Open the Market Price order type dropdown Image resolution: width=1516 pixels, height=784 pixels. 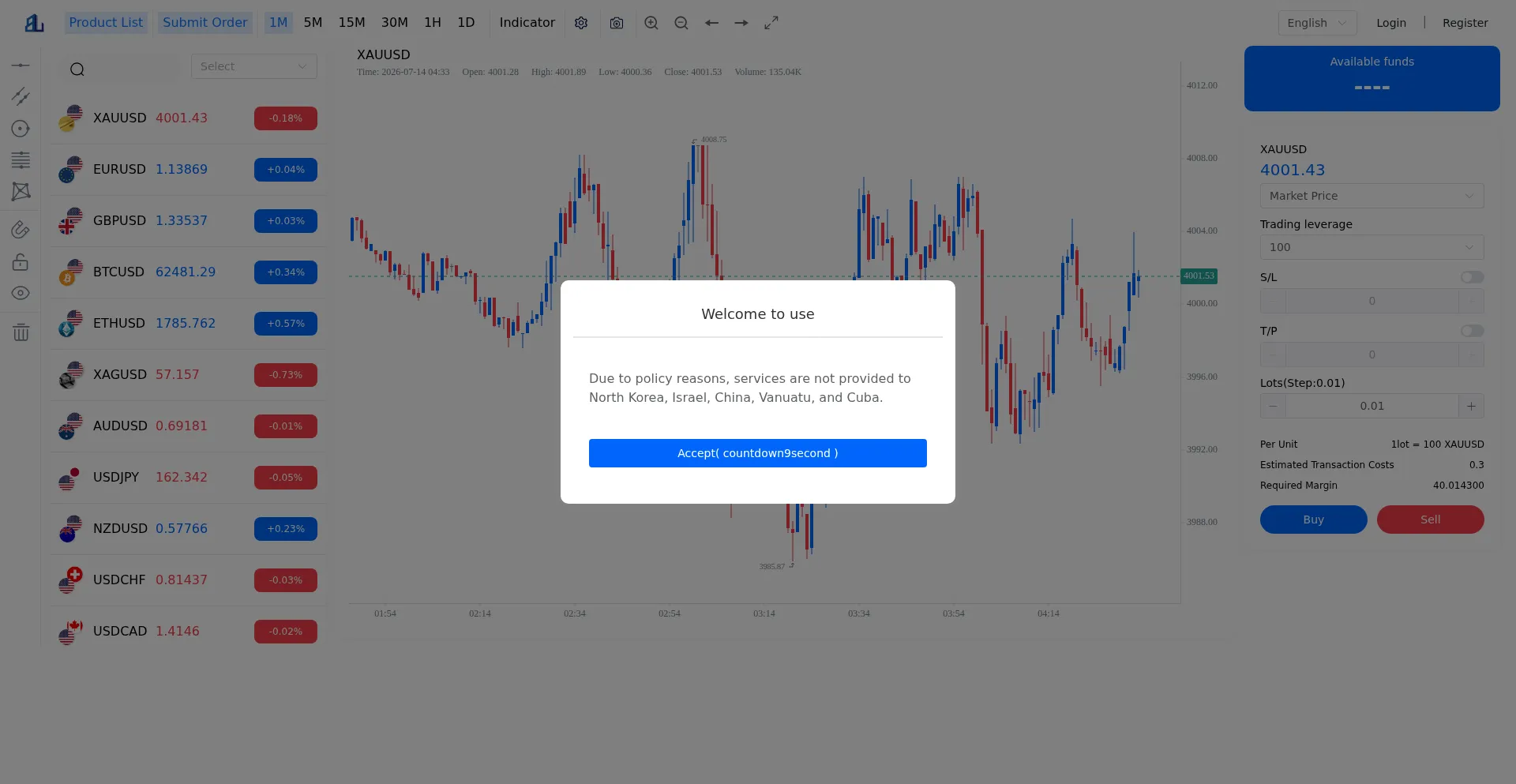(1372, 196)
